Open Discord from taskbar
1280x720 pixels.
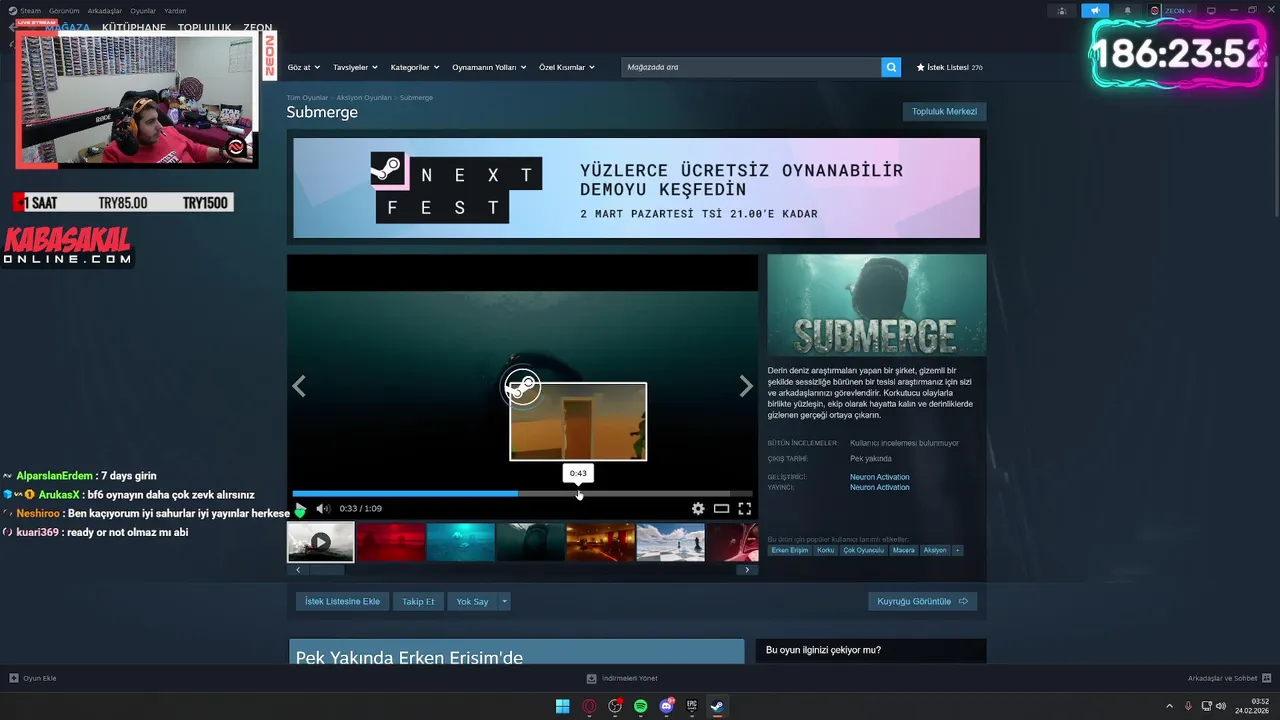[x=667, y=706]
